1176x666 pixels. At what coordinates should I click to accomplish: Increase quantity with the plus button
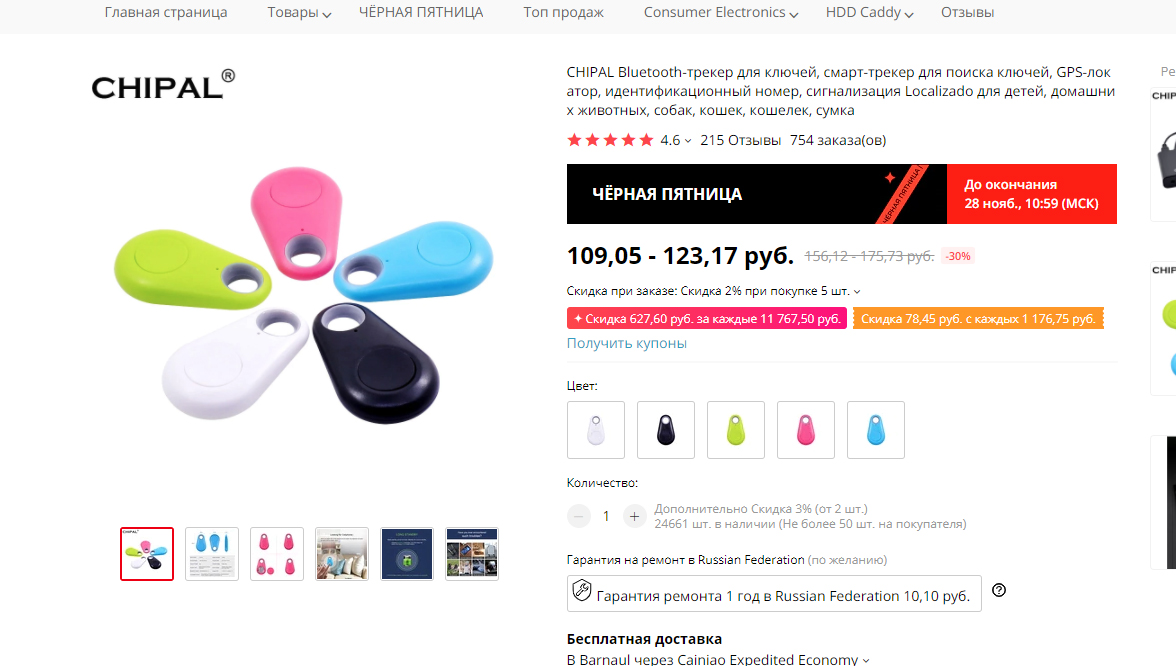[634, 516]
